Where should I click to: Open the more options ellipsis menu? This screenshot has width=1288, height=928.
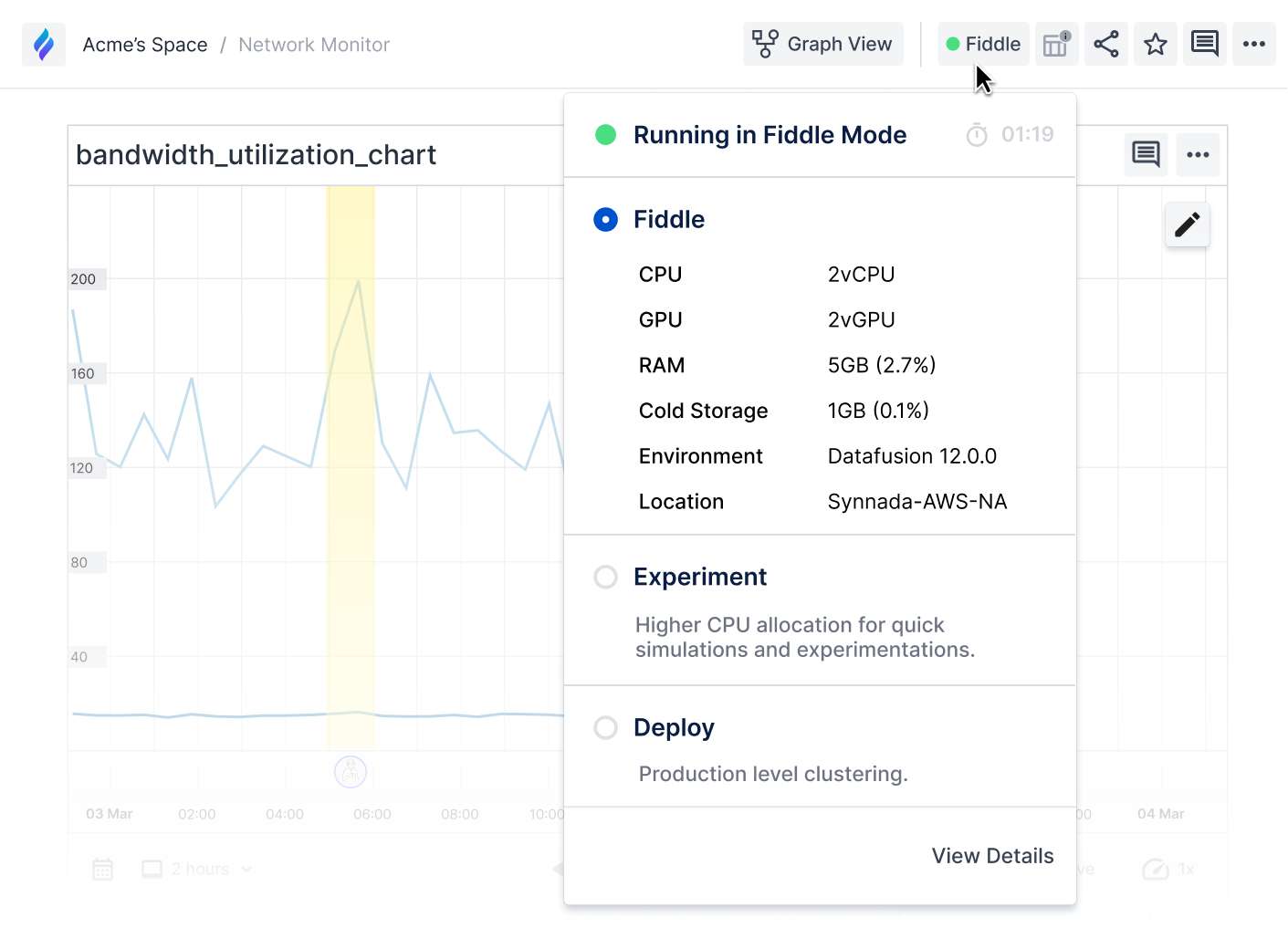(1253, 43)
